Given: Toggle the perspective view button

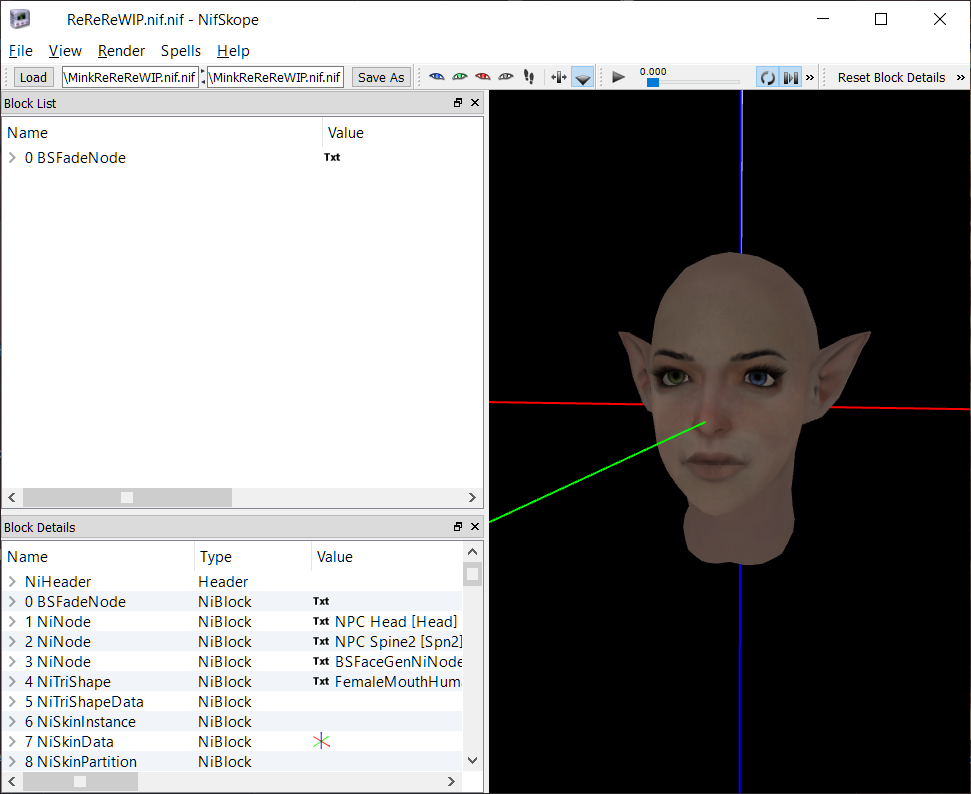Looking at the screenshot, I should [583, 77].
